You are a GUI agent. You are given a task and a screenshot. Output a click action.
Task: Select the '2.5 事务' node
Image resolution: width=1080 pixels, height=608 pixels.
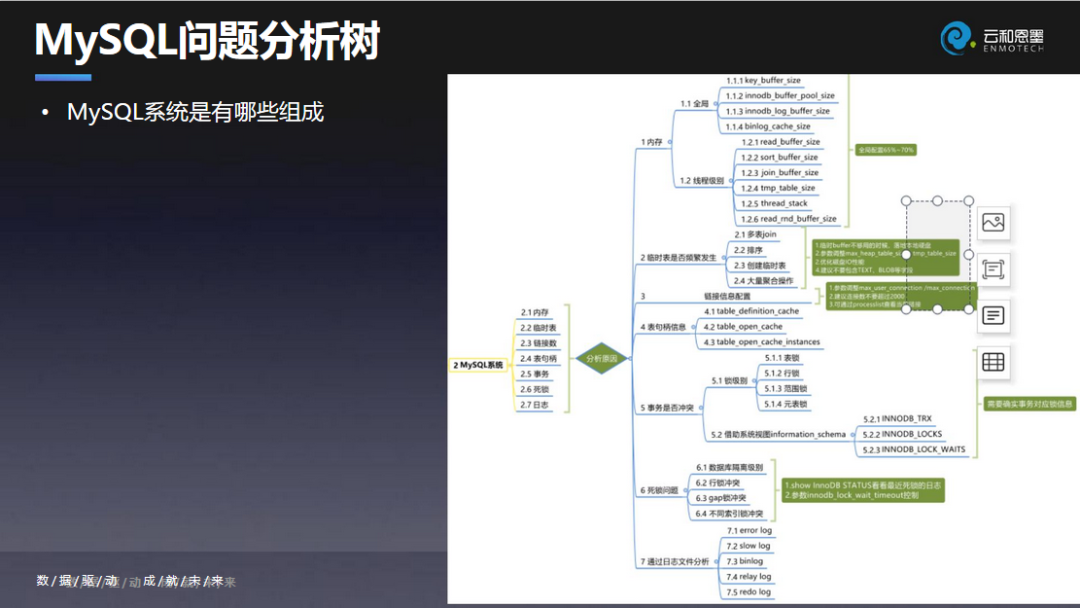click(534, 374)
